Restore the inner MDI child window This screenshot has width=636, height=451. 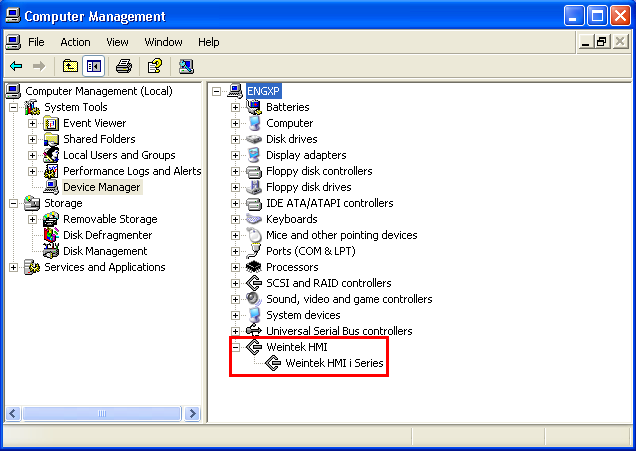[x=602, y=42]
